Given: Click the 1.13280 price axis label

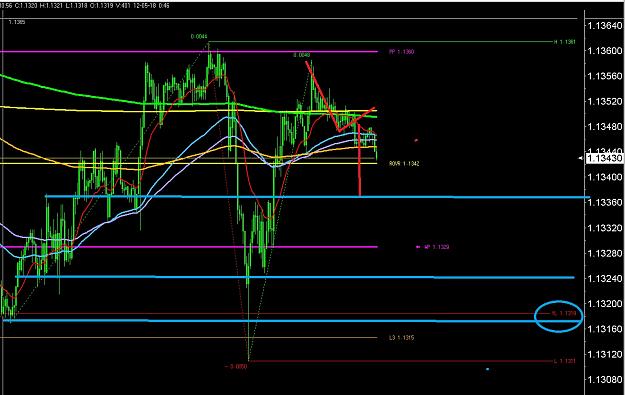Looking at the screenshot, I should pos(604,253).
